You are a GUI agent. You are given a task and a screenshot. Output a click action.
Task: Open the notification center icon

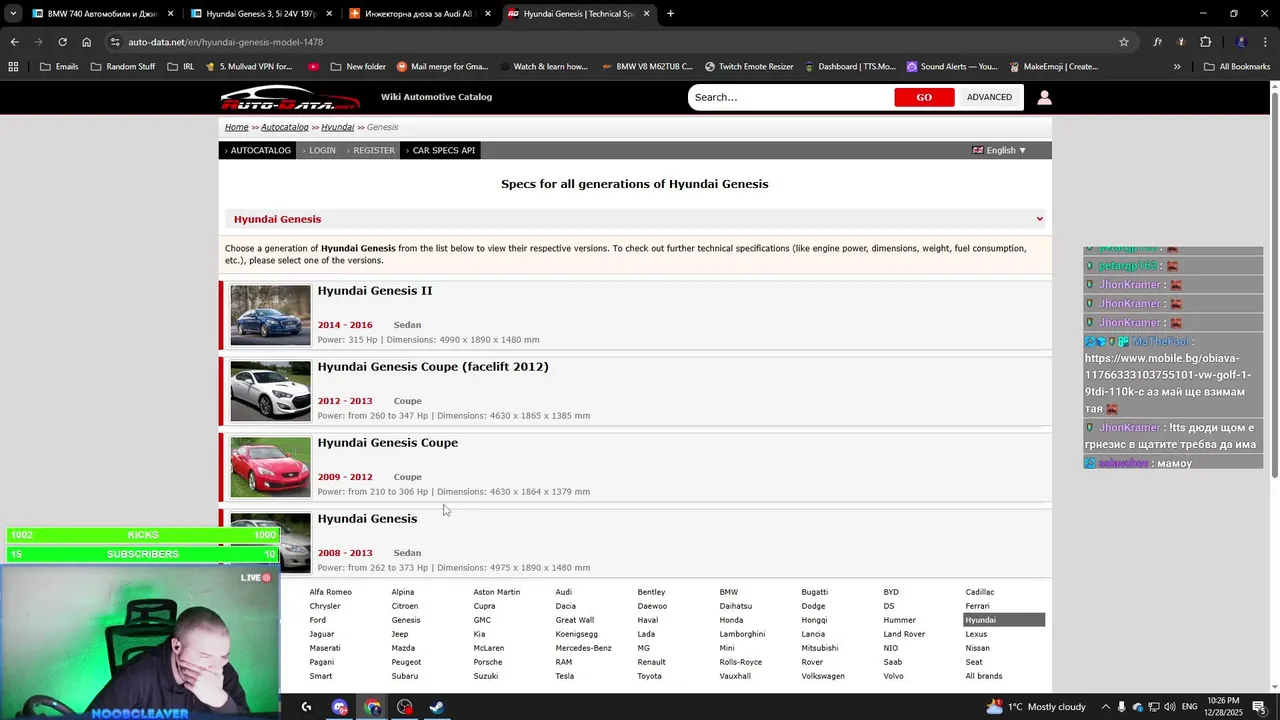[1259, 707]
